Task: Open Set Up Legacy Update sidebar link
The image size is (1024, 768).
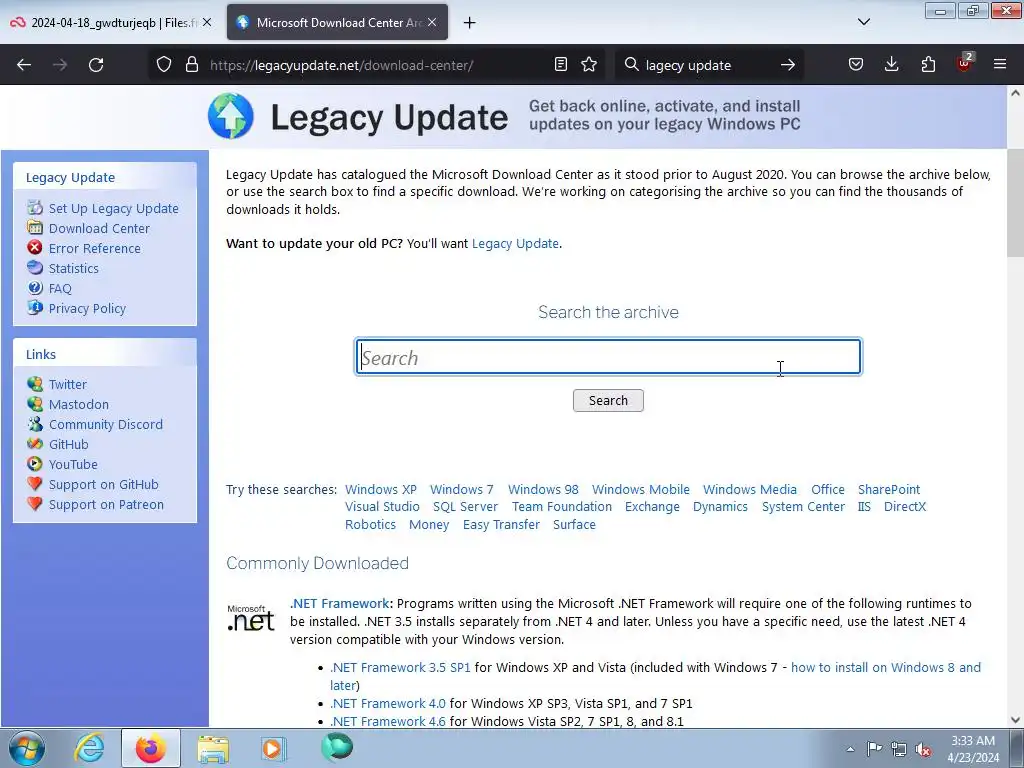Action: click(114, 208)
